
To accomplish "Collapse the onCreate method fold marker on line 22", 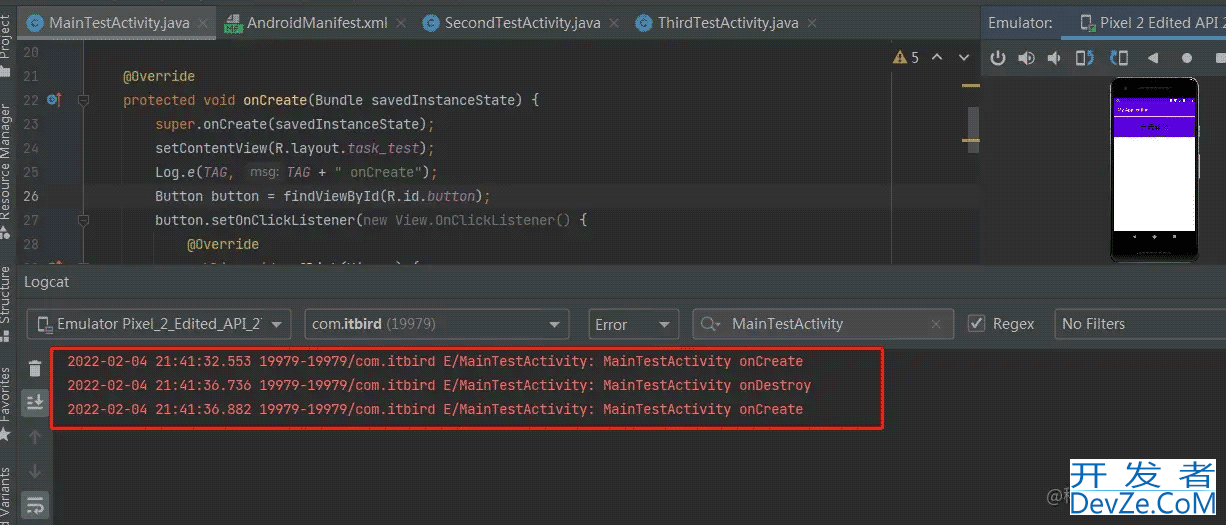I will 84,100.
